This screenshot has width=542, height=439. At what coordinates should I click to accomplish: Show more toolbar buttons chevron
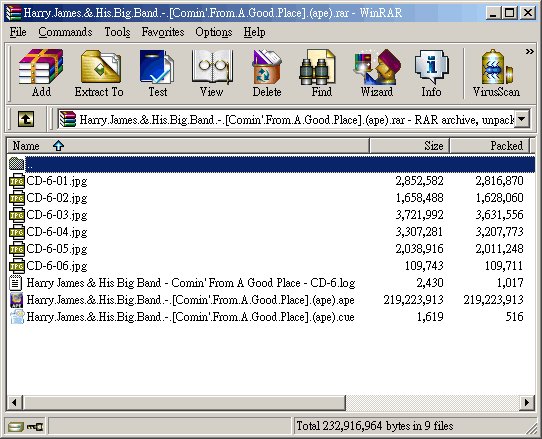pyautogui.click(x=530, y=52)
